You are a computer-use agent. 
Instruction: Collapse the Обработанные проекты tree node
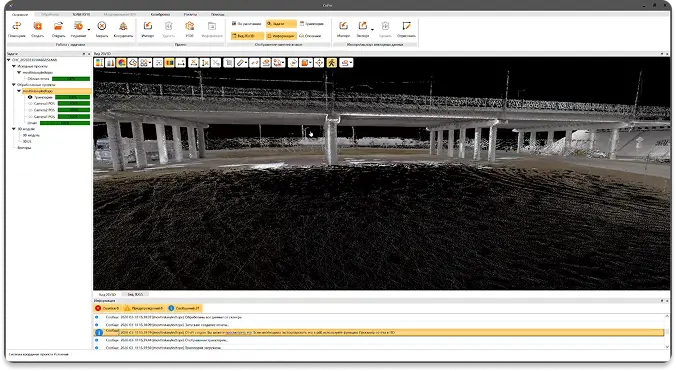pos(14,85)
